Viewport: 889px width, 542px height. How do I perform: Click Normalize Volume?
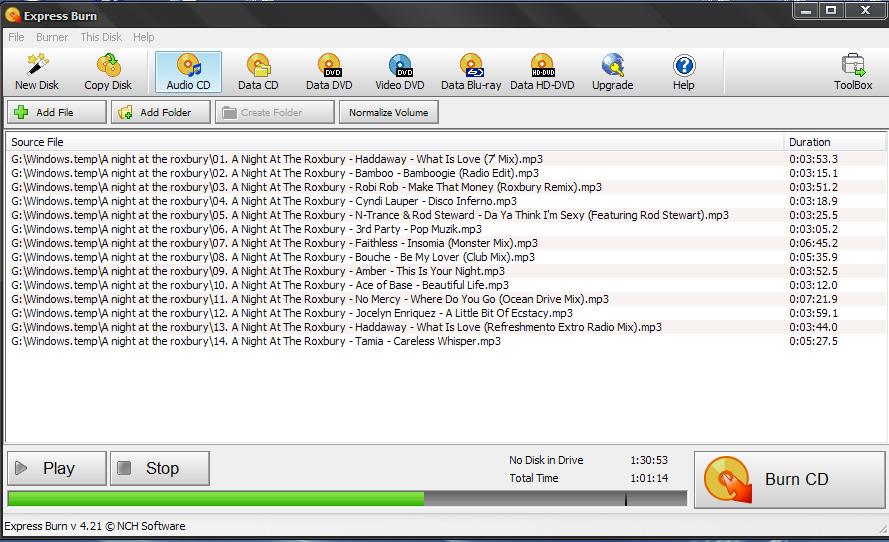[388, 112]
